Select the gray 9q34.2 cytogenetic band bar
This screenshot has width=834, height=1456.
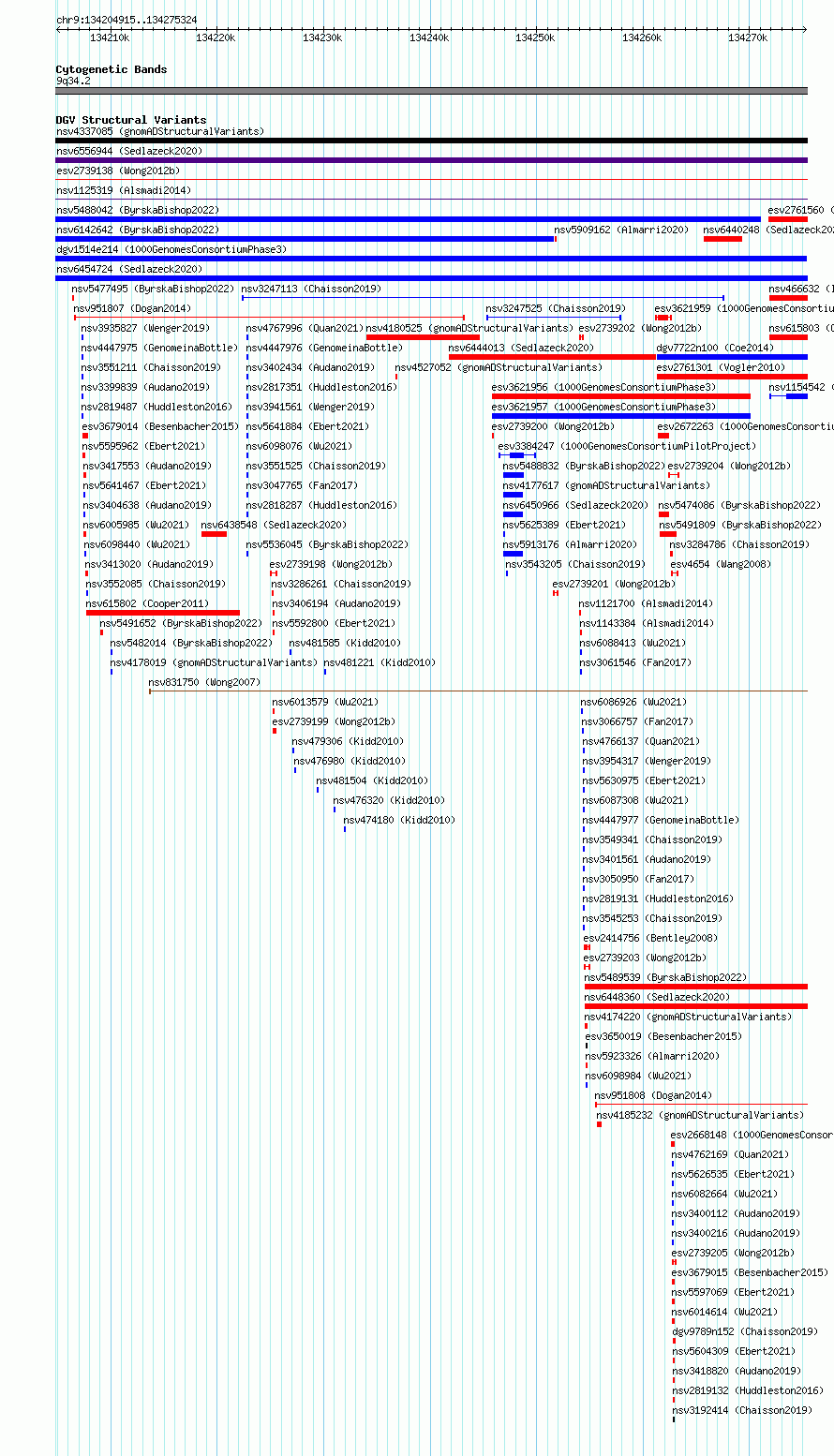432,91
